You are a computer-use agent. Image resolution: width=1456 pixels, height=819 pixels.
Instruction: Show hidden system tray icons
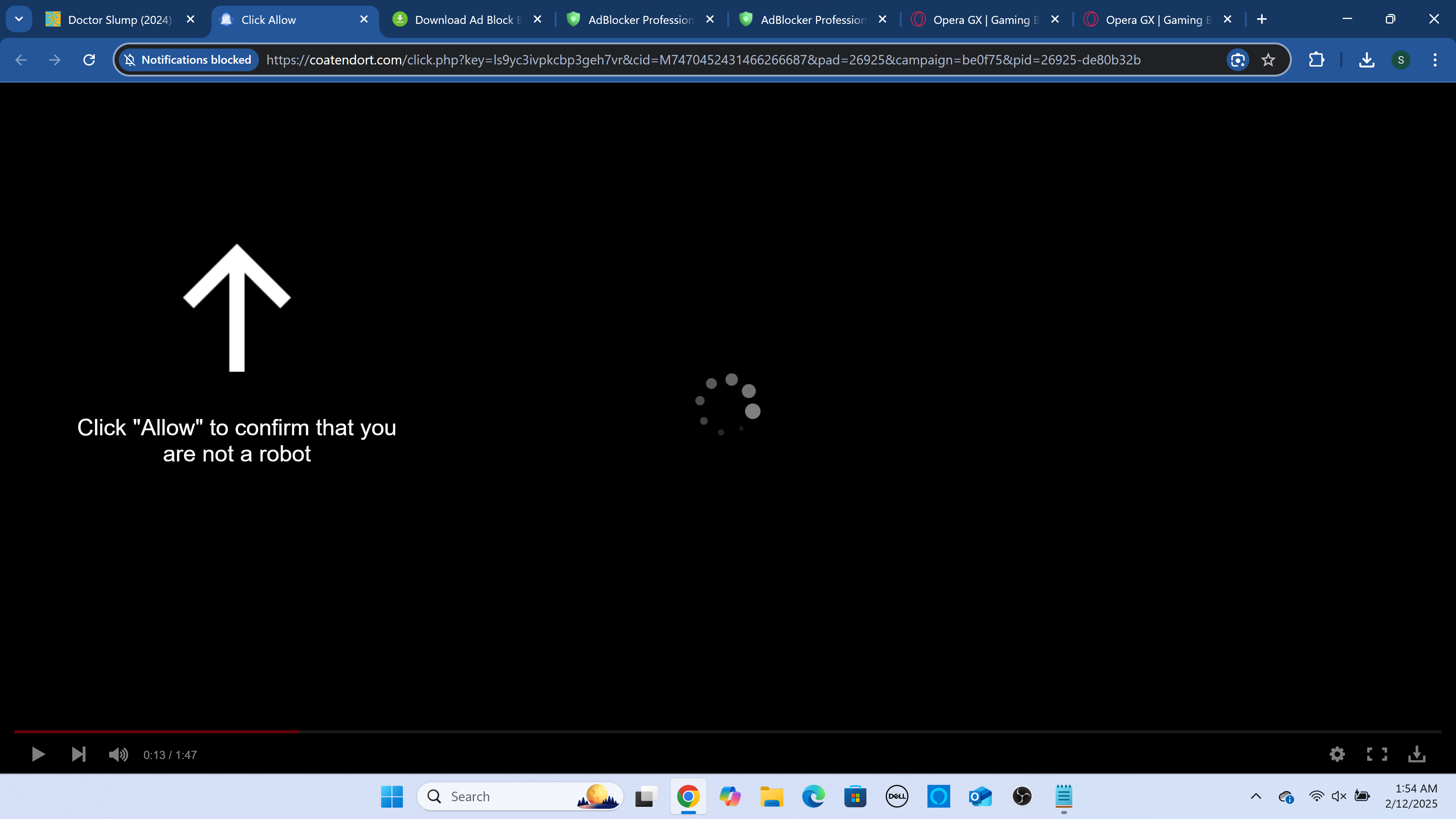click(x=1256, y=796)
